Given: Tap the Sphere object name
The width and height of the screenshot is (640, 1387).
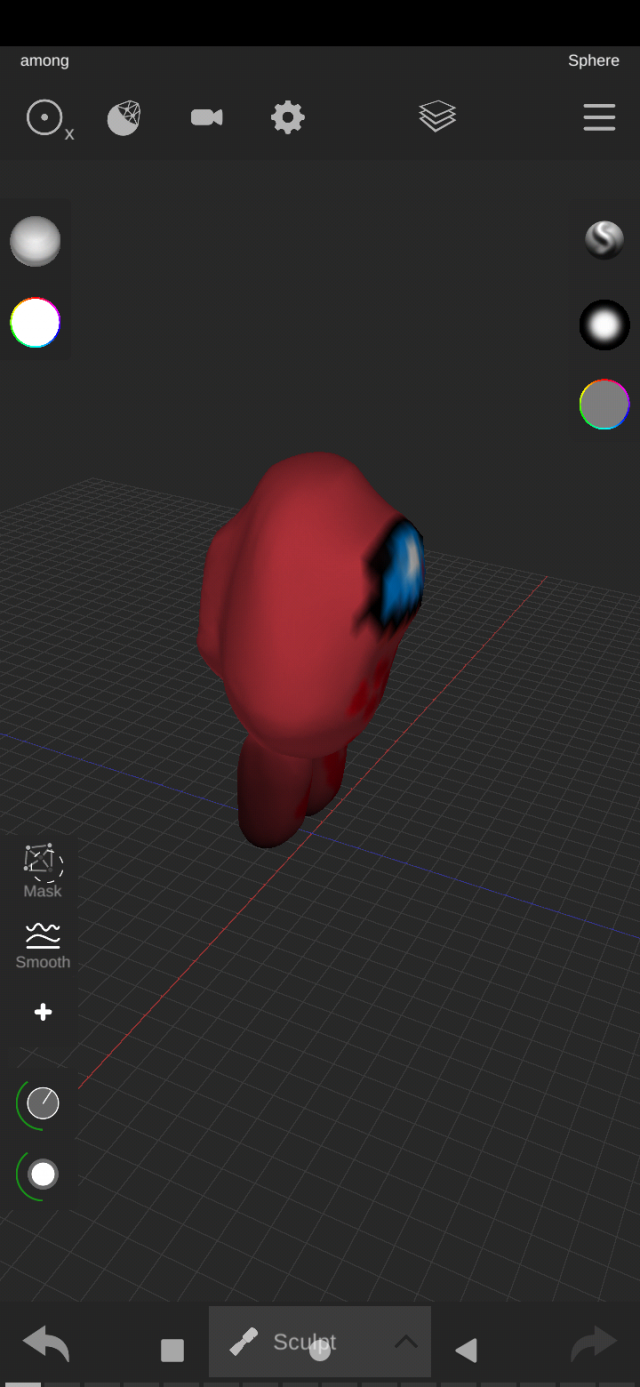Looking at the screenshot, I should pos(593,60).
